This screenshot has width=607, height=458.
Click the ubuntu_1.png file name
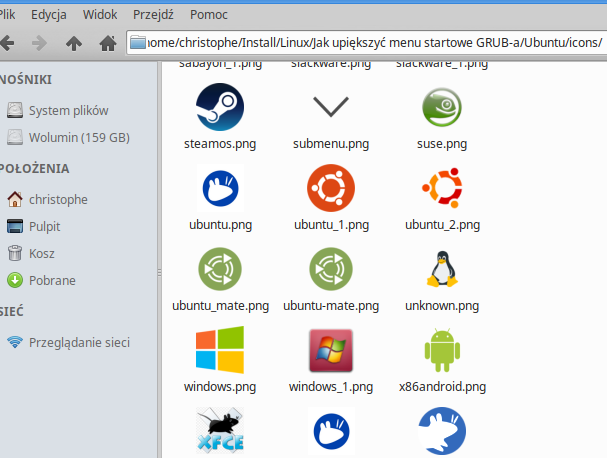[331, 225]
